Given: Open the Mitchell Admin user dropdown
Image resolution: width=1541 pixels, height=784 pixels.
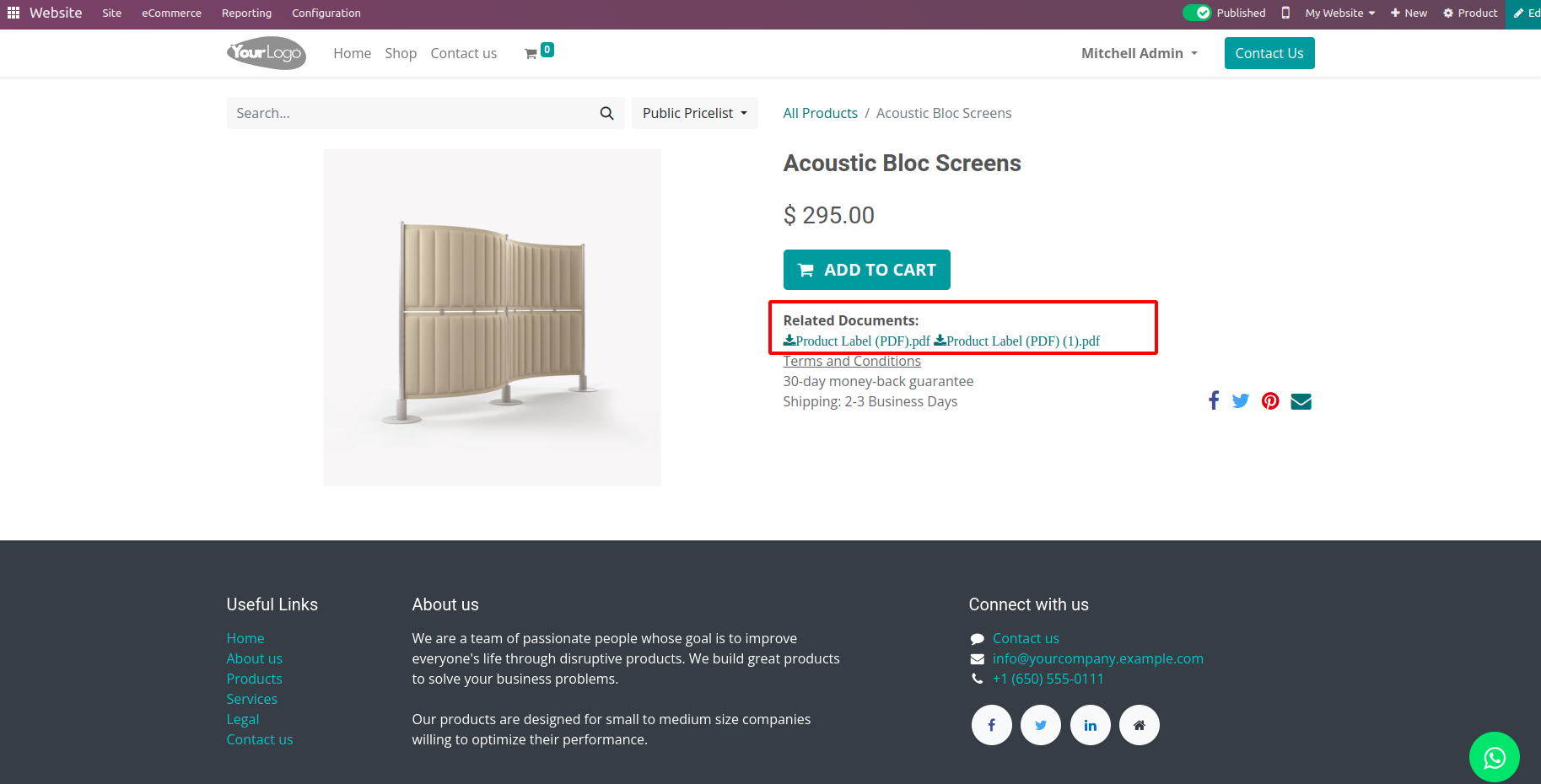Looking at the screenshot, I should (1139, 53).
